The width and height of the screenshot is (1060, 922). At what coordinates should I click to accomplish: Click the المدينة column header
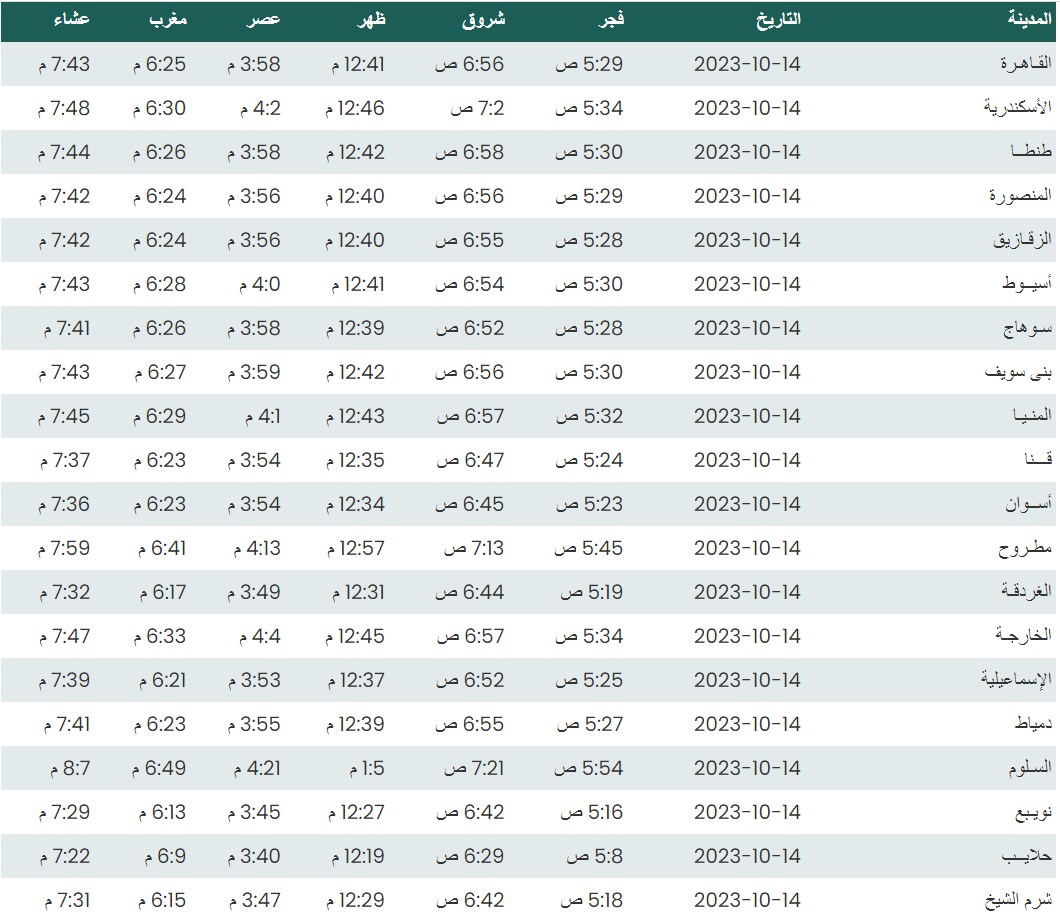1028,19
